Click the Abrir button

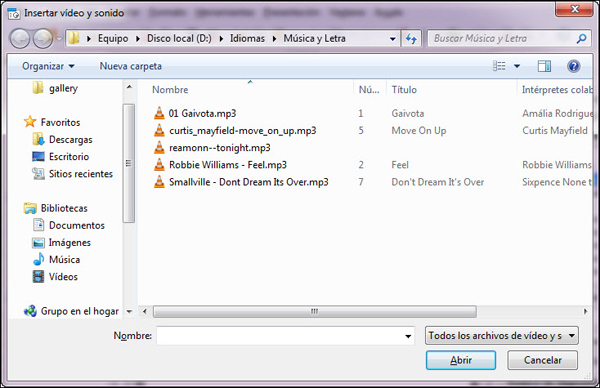461,360
